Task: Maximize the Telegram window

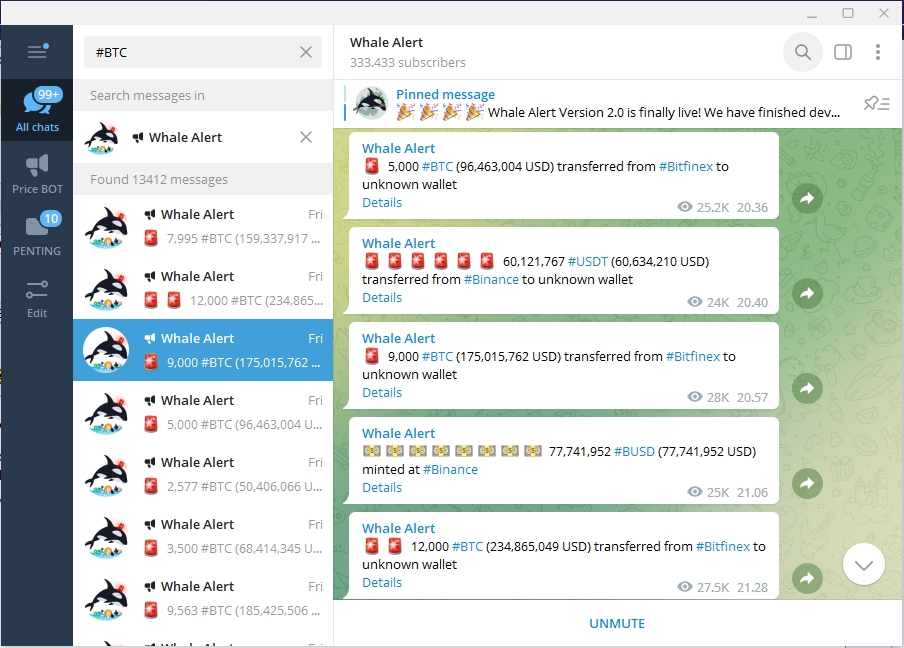Action: [x=848, y=13]
